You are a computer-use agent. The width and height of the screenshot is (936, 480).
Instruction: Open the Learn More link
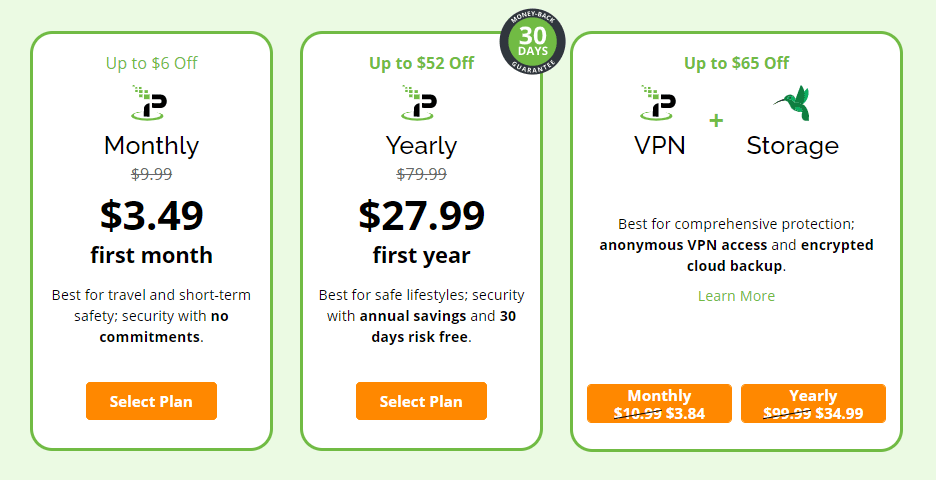click(736, 296)
